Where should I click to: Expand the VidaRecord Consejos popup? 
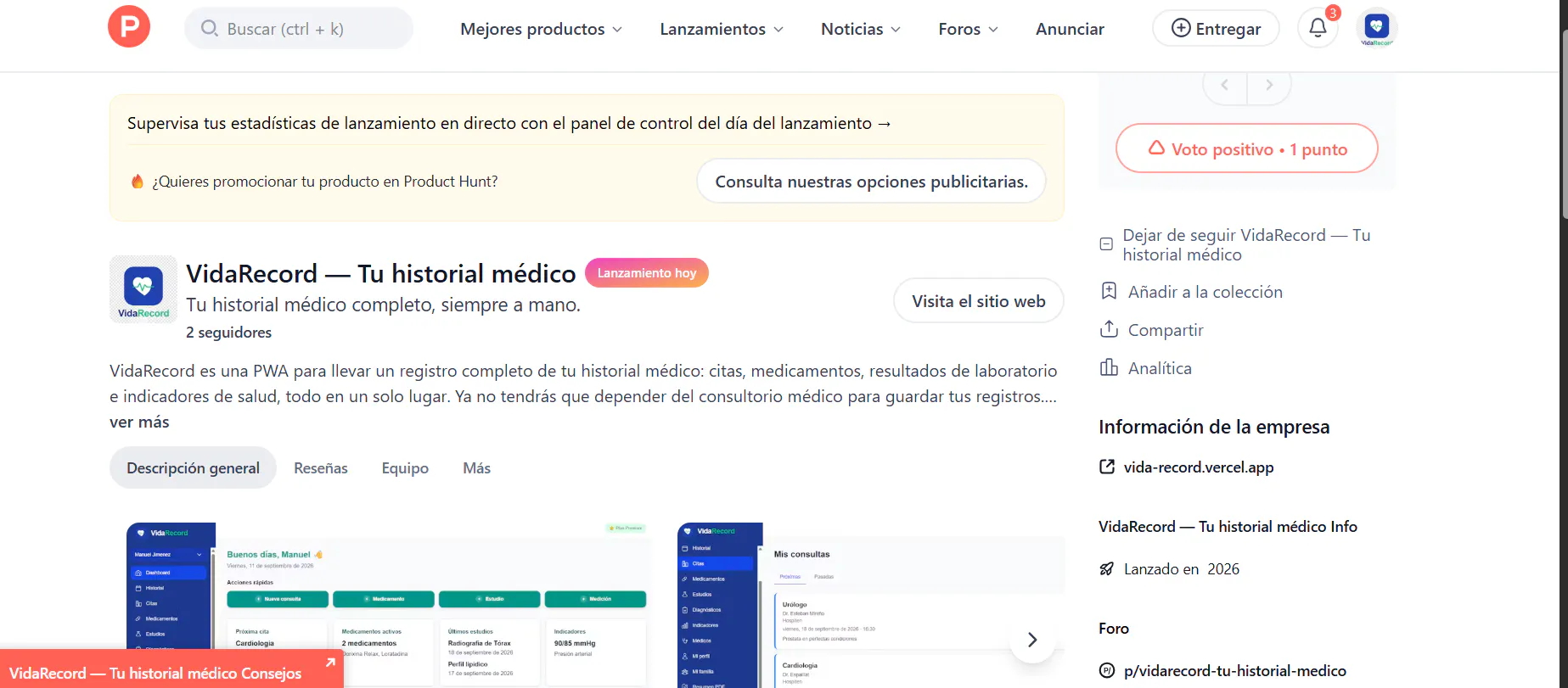(171, 670)
